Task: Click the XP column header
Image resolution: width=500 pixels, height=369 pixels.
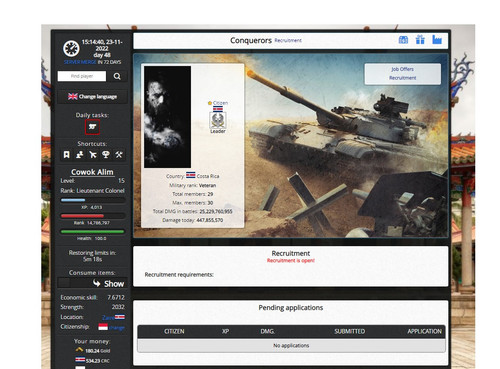Action: pyautogui.click(x=225, y=331)
